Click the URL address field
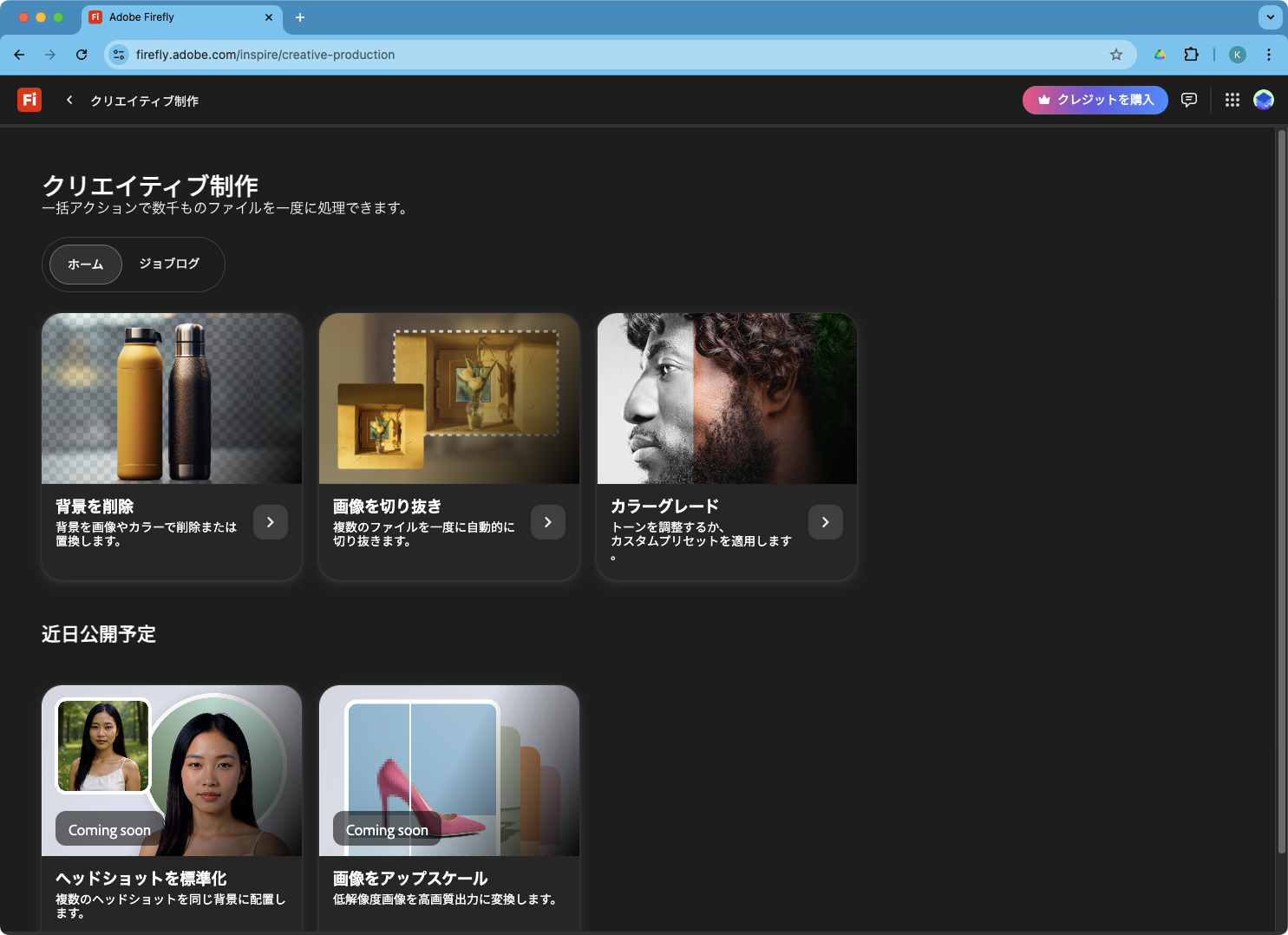 (607, 55)
